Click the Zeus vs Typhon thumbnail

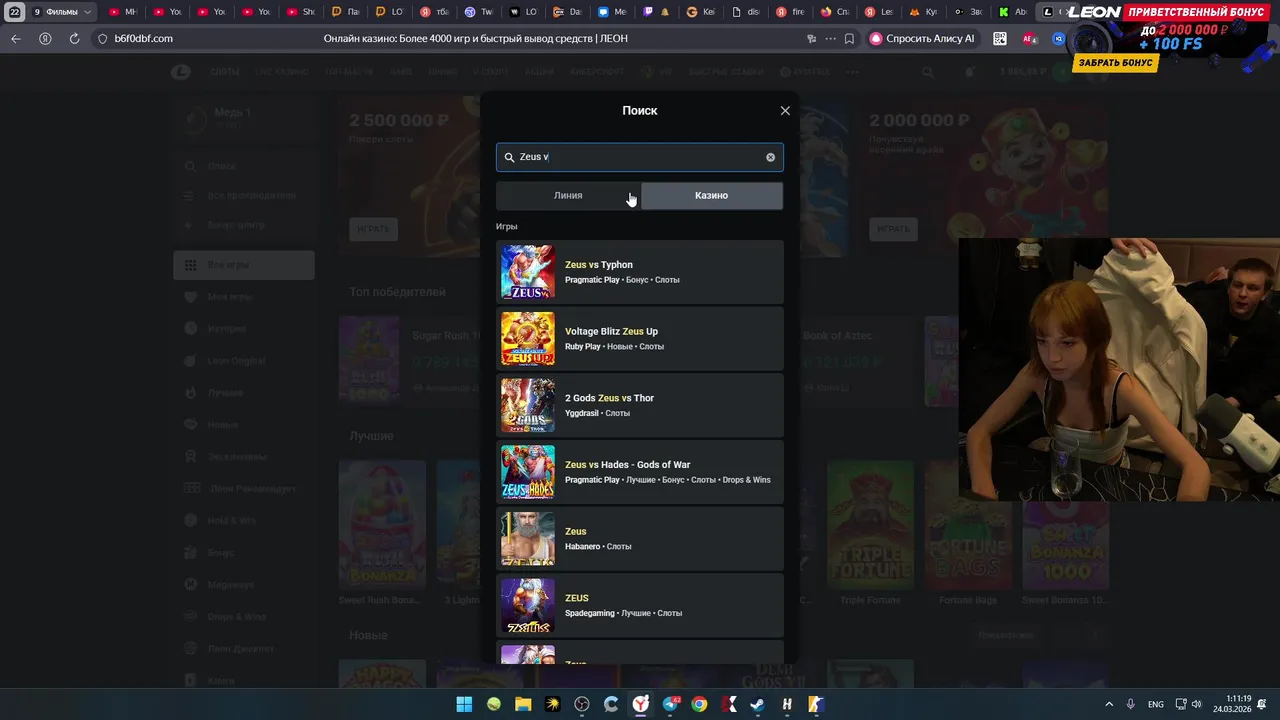pyautogui.click(x=527, y=272)
